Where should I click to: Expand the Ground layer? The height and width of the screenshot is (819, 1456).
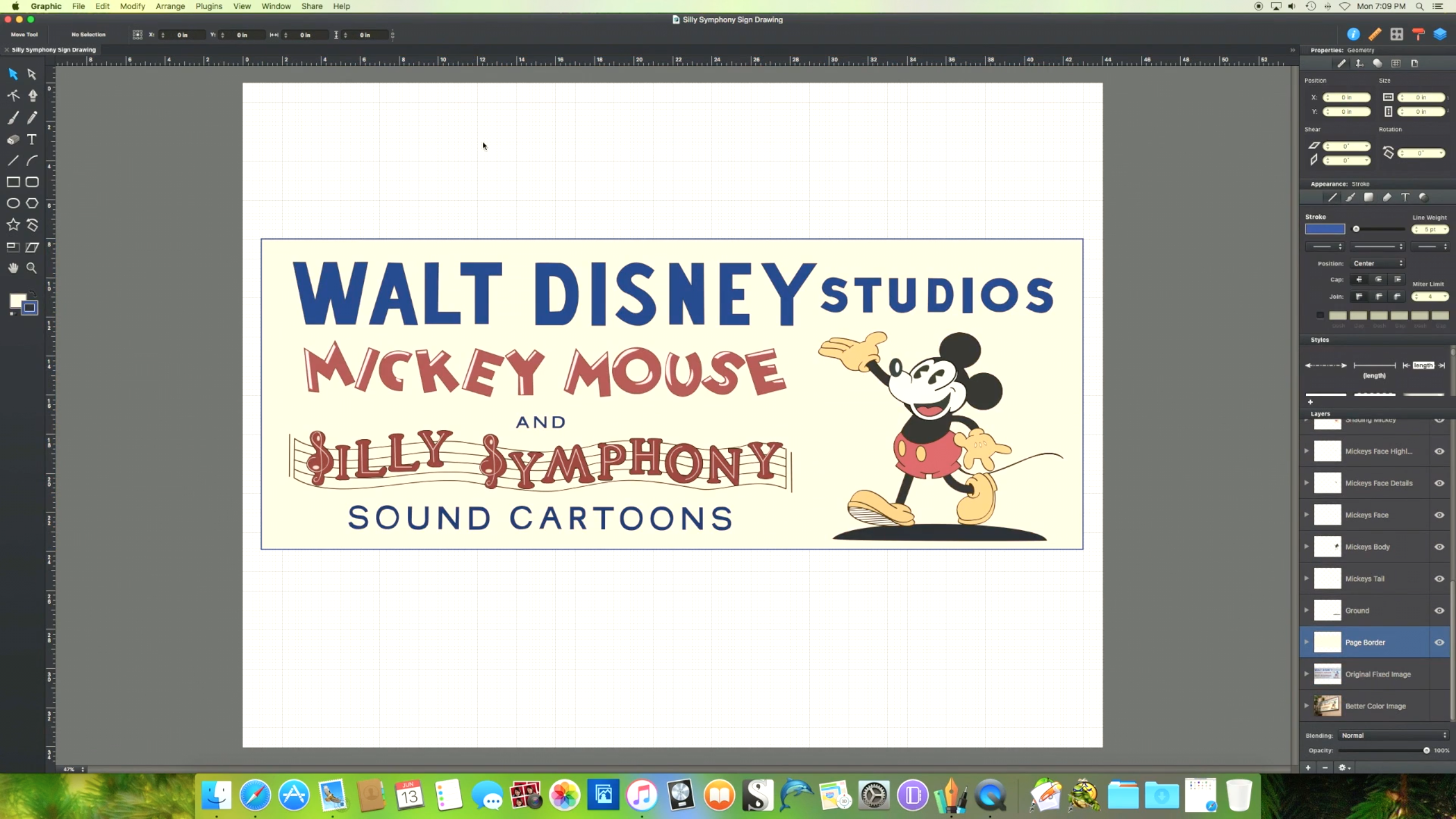click(x=1306, y=610)
